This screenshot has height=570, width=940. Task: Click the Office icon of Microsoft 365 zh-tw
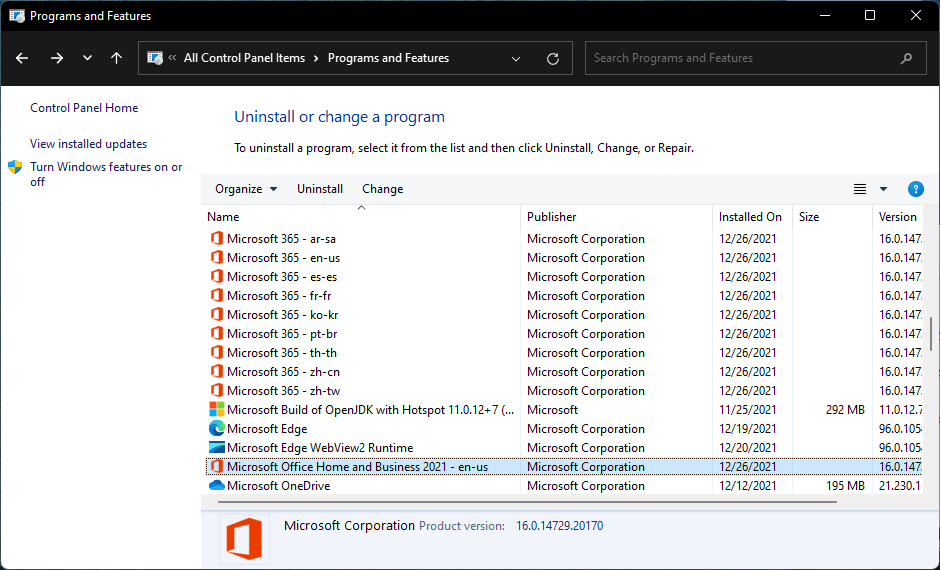216,391
